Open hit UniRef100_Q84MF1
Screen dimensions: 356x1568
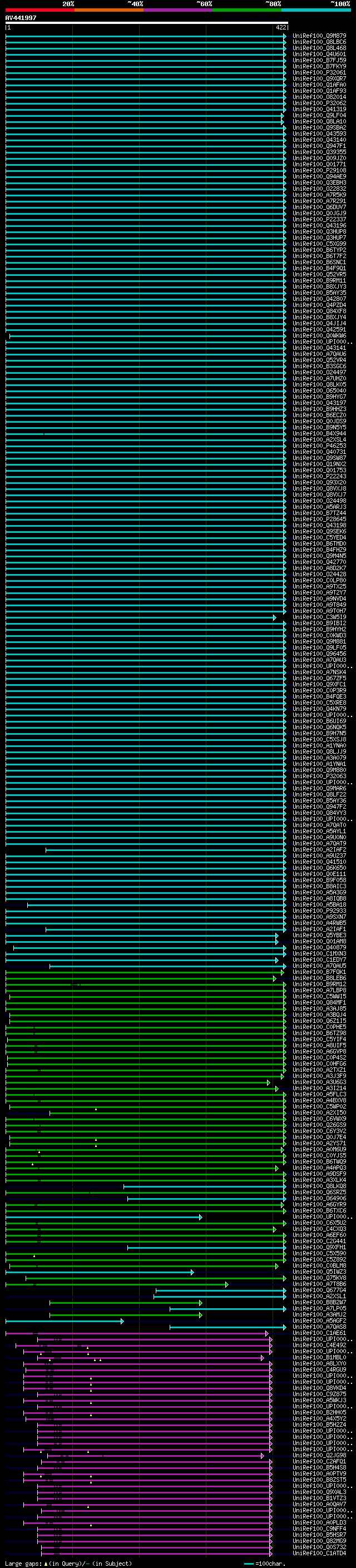pyautogui.click(x=319, y=1002)
